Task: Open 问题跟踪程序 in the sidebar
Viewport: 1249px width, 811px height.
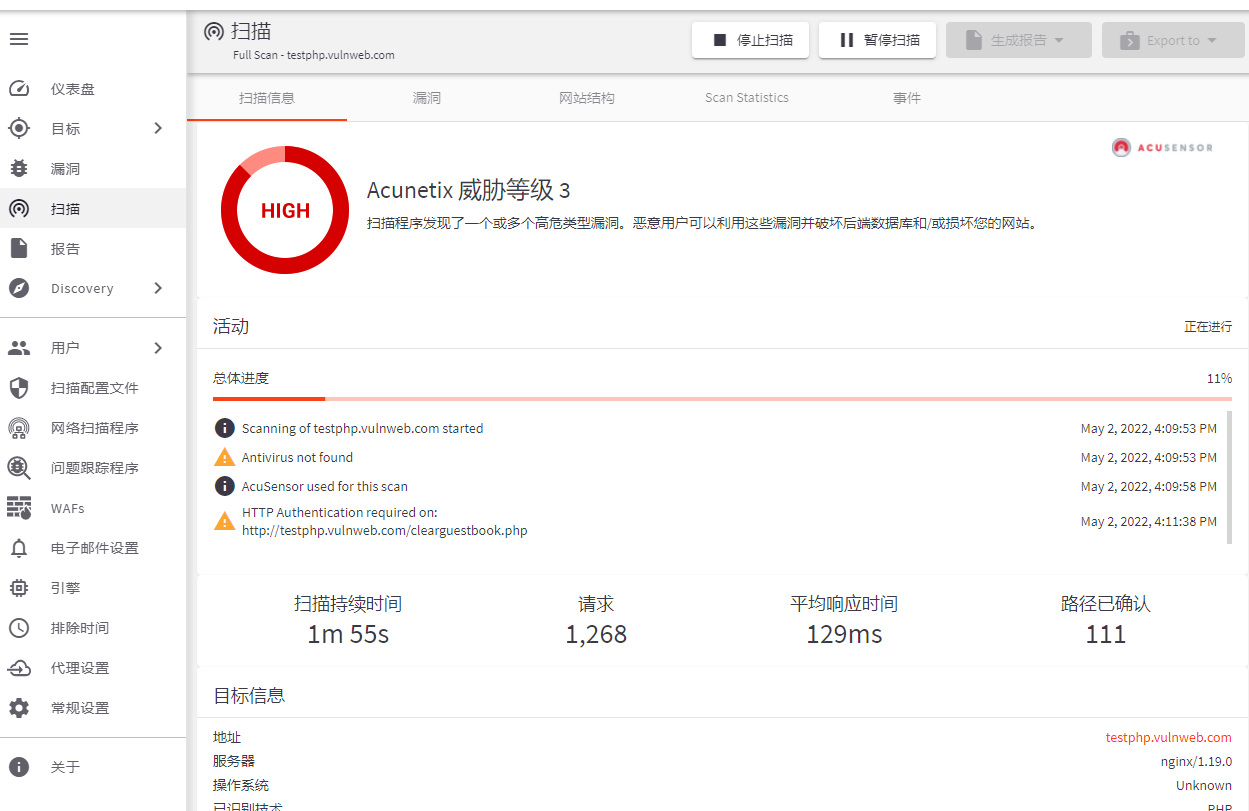Action: 93,468
